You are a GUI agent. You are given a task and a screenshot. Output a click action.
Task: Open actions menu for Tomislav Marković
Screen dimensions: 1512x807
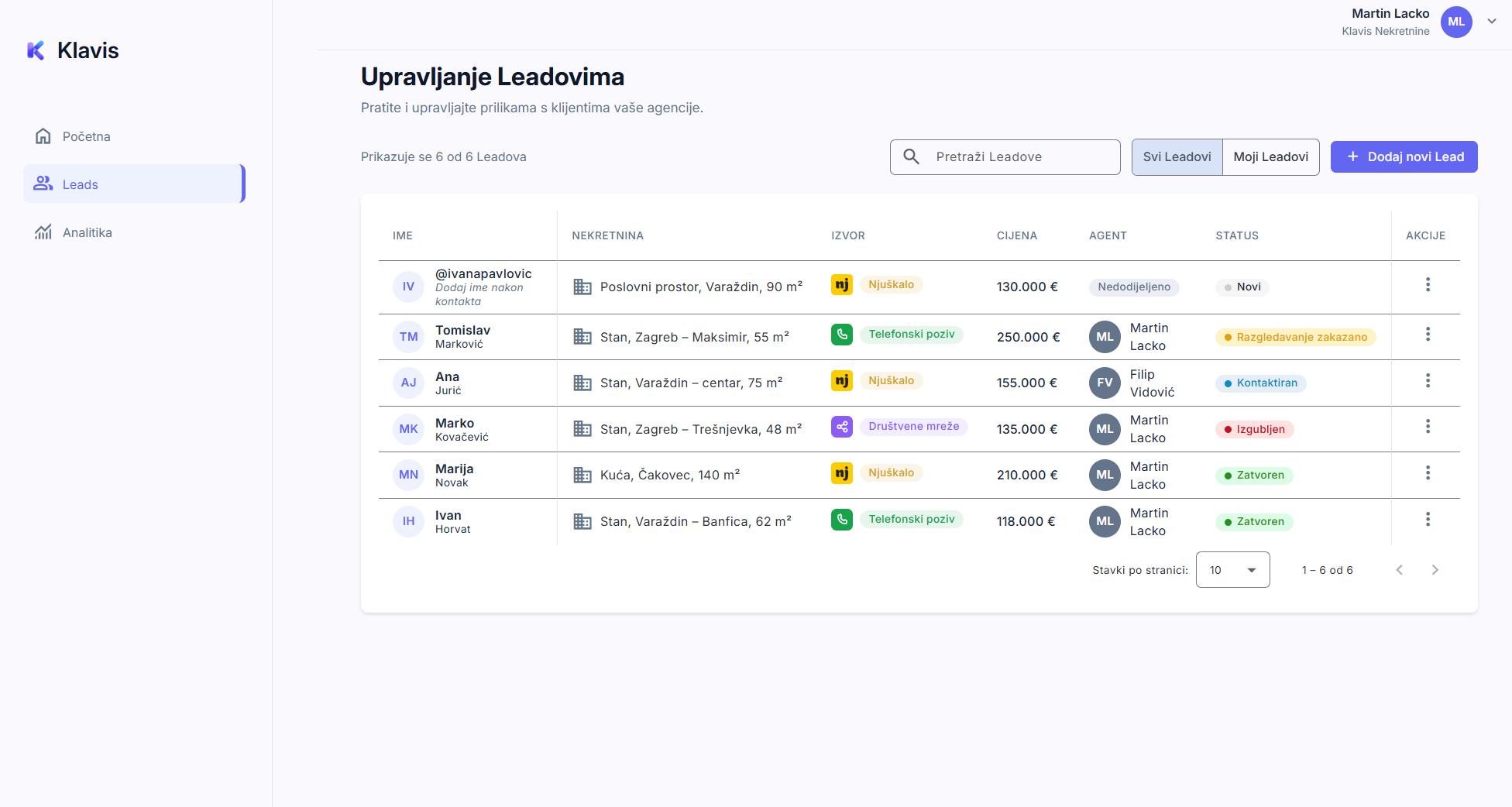coord(1428,334)
